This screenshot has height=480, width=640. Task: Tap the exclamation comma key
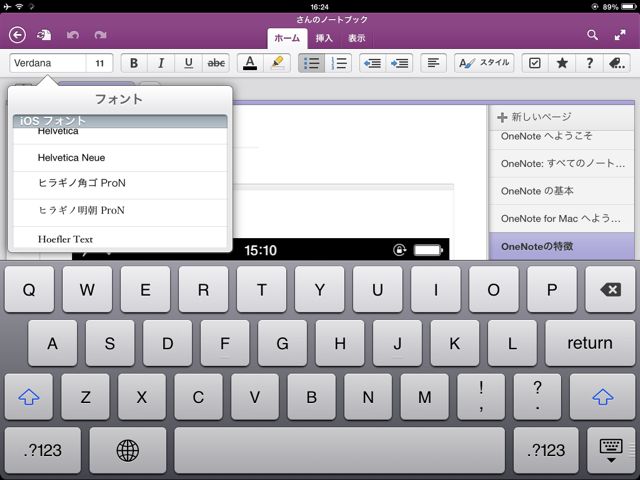pos(481,396)
